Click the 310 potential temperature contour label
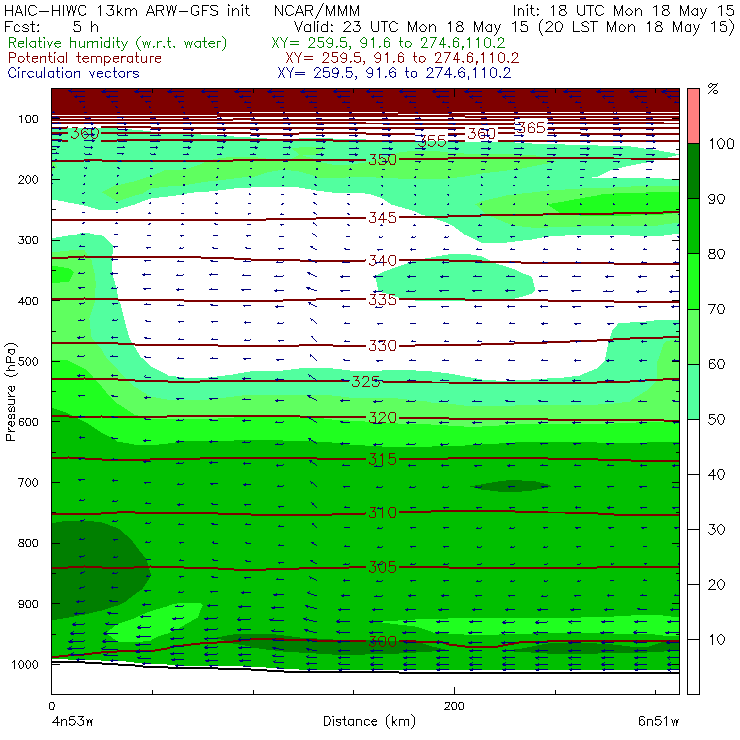The height and width of the screenshot is (740, 740). tap(382, 513)
